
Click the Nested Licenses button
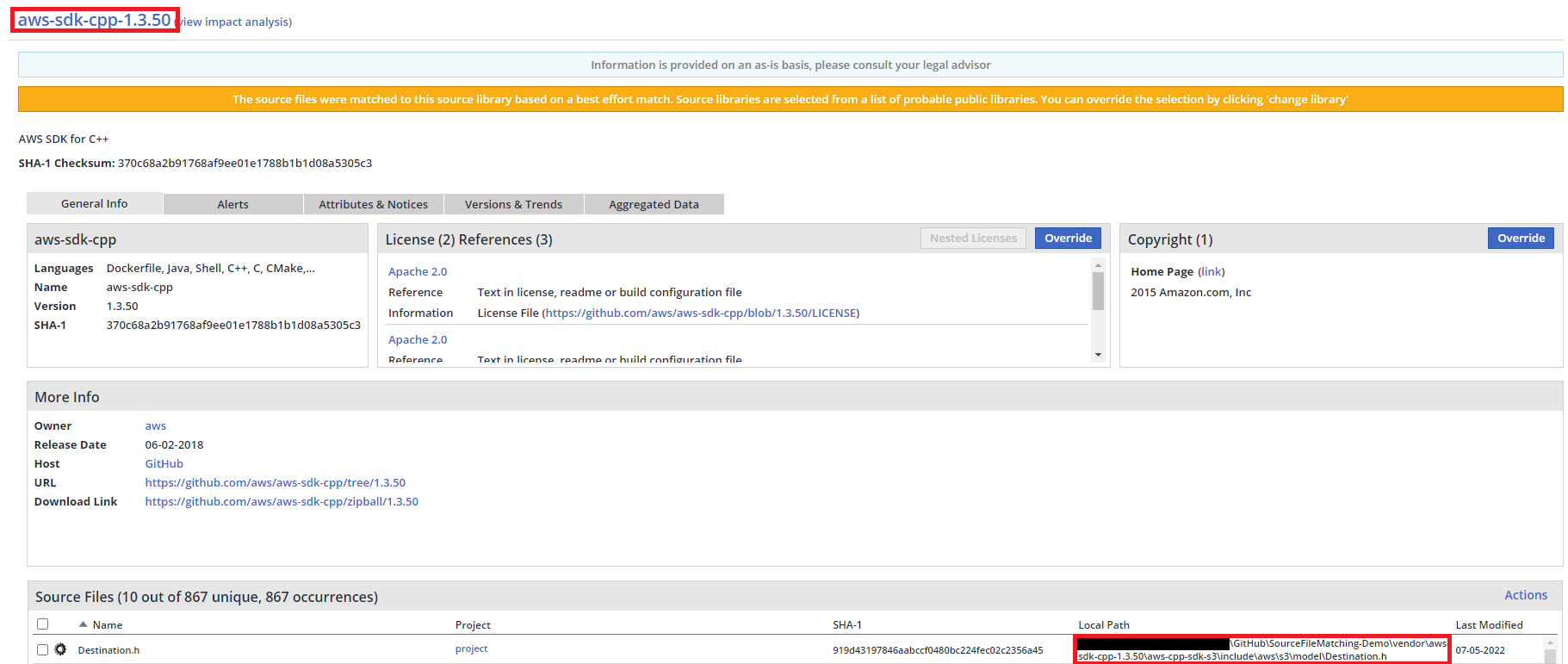[x=973, y=239]
